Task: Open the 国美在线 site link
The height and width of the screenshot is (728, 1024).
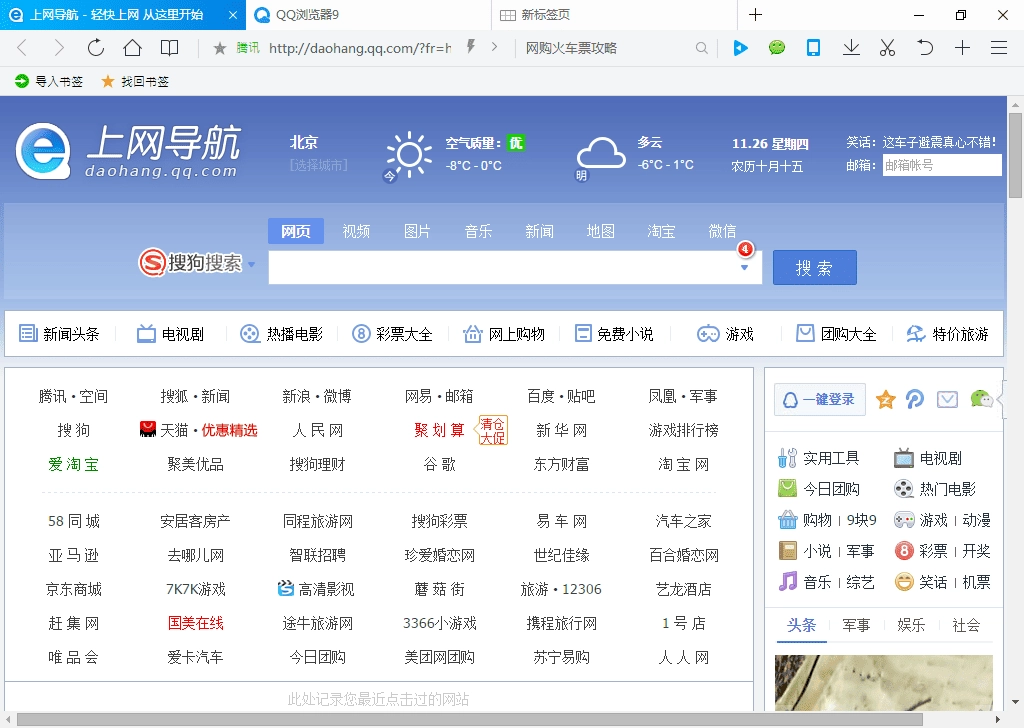Action: pos(195,624)
